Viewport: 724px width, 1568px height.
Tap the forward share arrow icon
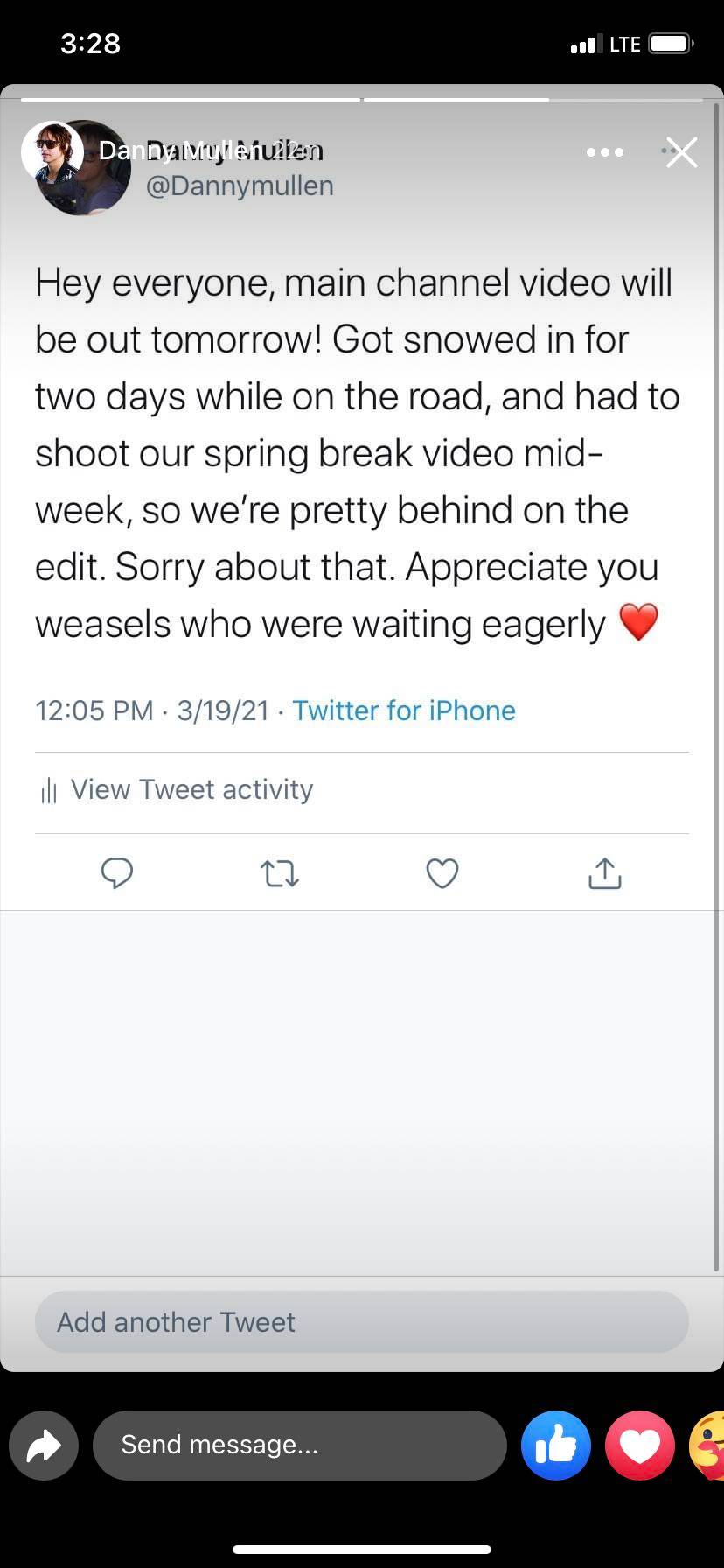coord(43,1445)
